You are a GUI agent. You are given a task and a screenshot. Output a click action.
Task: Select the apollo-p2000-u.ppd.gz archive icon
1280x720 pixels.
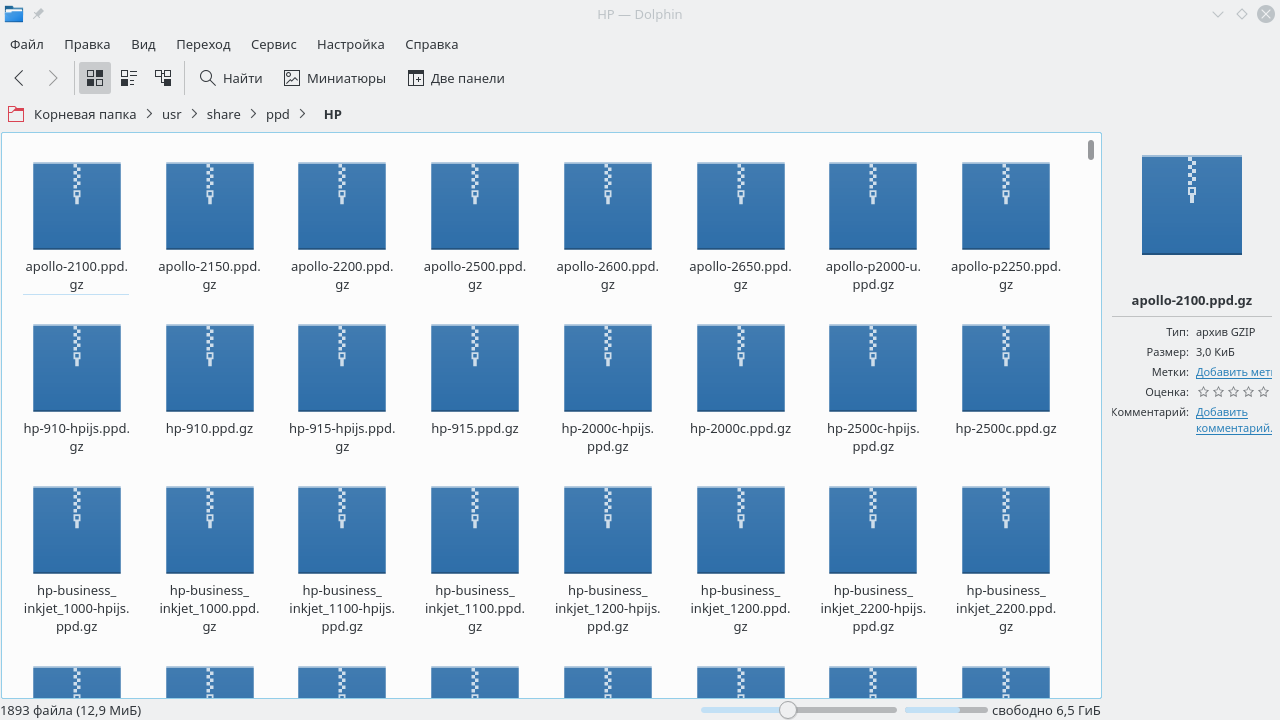tap(873, 205)
